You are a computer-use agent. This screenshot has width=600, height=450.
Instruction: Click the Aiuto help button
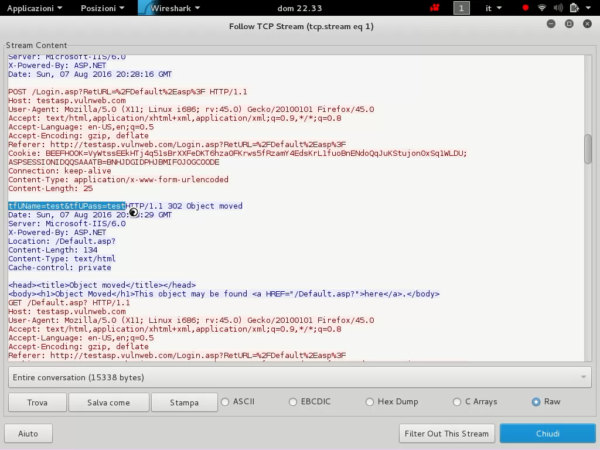pyautogui.click(x=28, y=434)
